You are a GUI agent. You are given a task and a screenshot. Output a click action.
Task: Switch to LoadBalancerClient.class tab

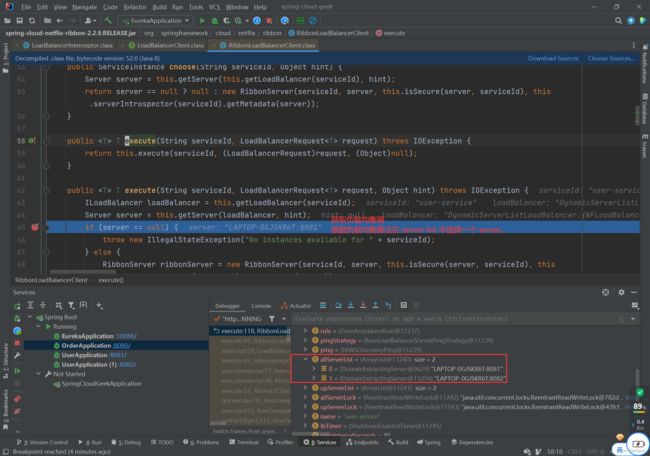[x=167, y=45]
